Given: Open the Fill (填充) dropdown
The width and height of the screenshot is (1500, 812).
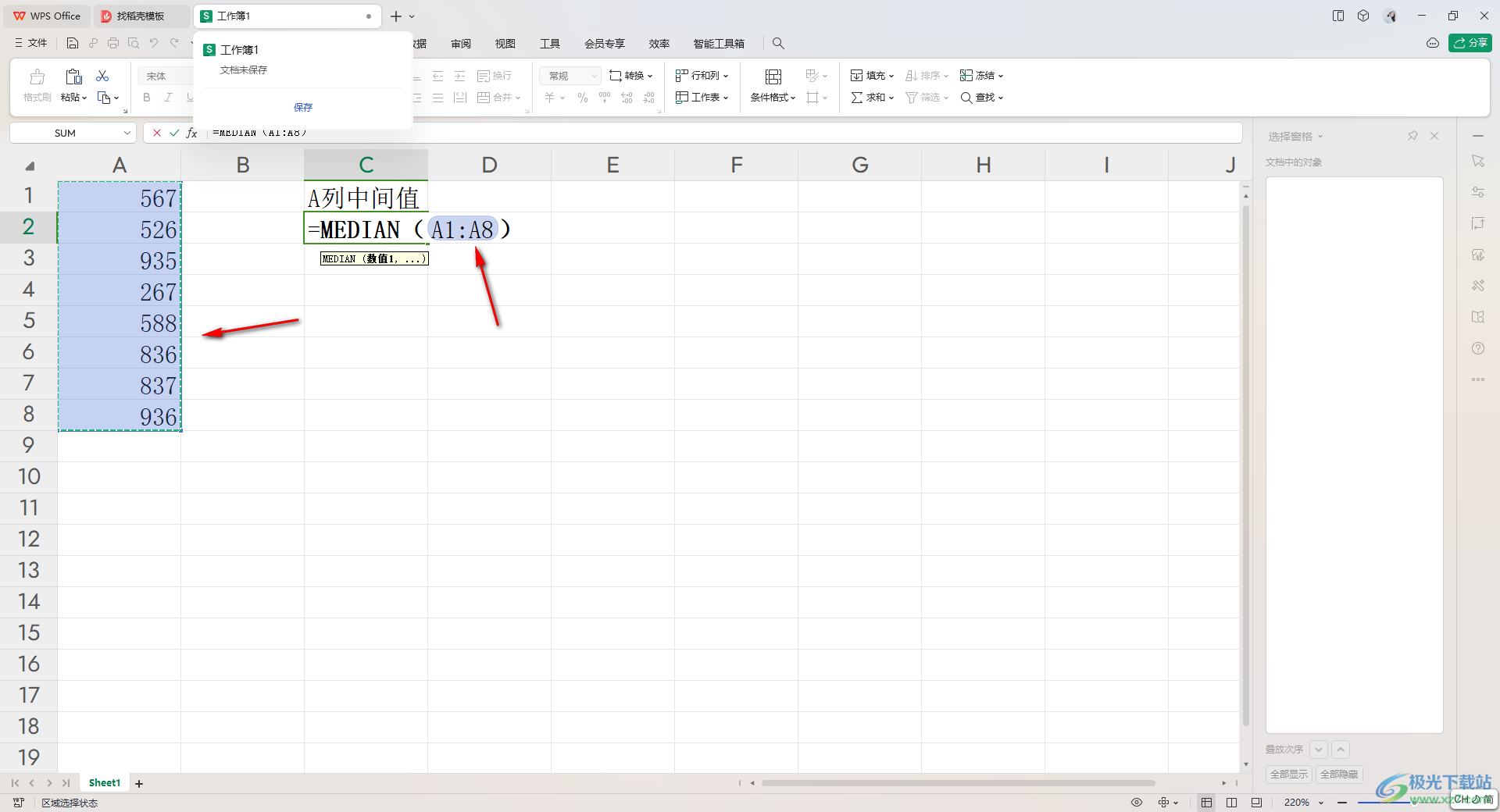Looking at the screenshot, I should point(872,76).
